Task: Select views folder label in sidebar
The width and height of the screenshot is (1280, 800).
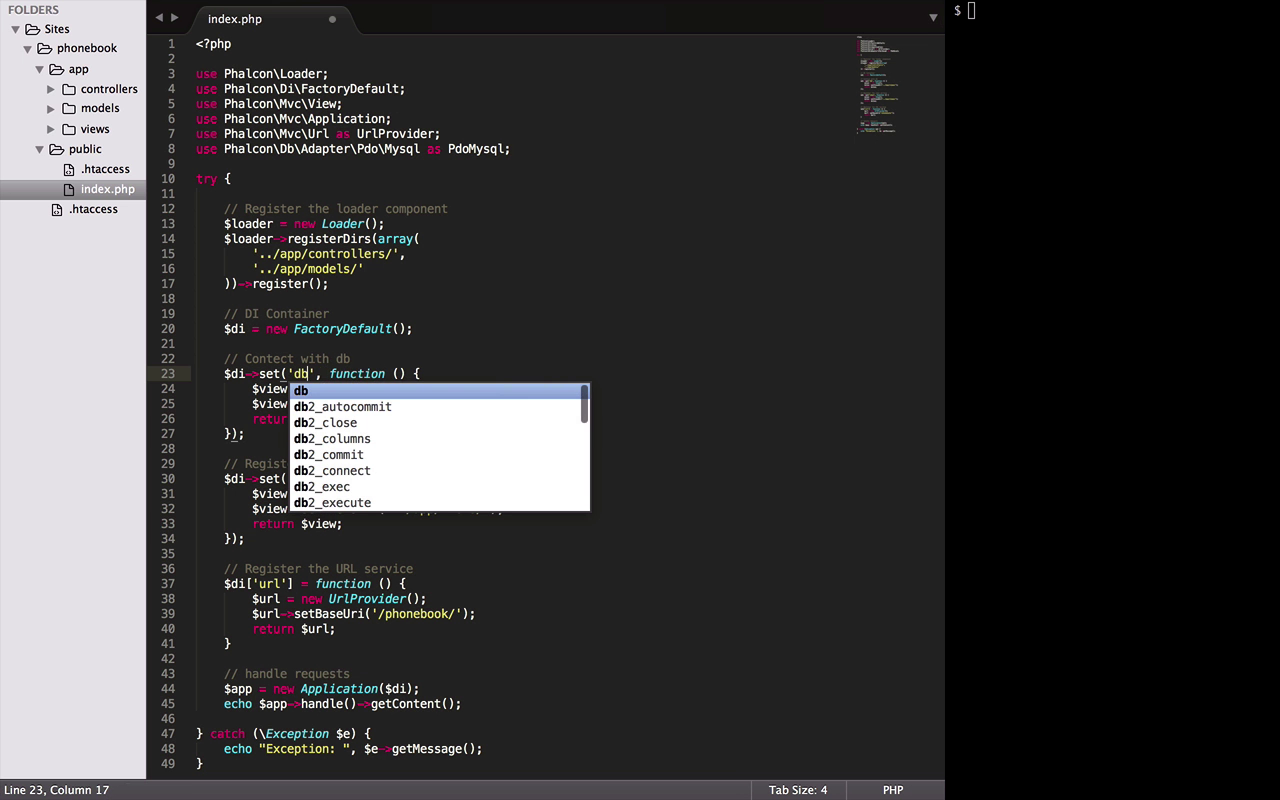Action: [x=95, y=129]
